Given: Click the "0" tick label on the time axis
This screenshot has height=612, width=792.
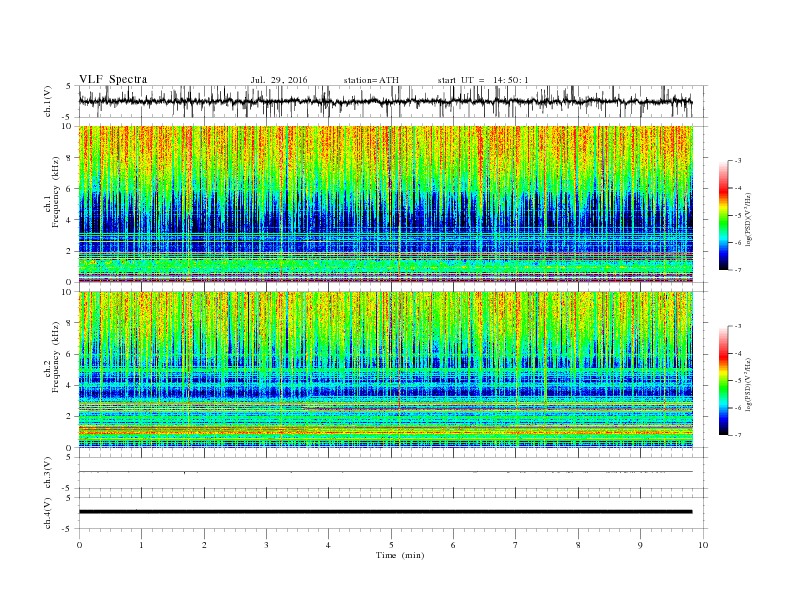Looking at the screenshot, I should pos(79,545).
